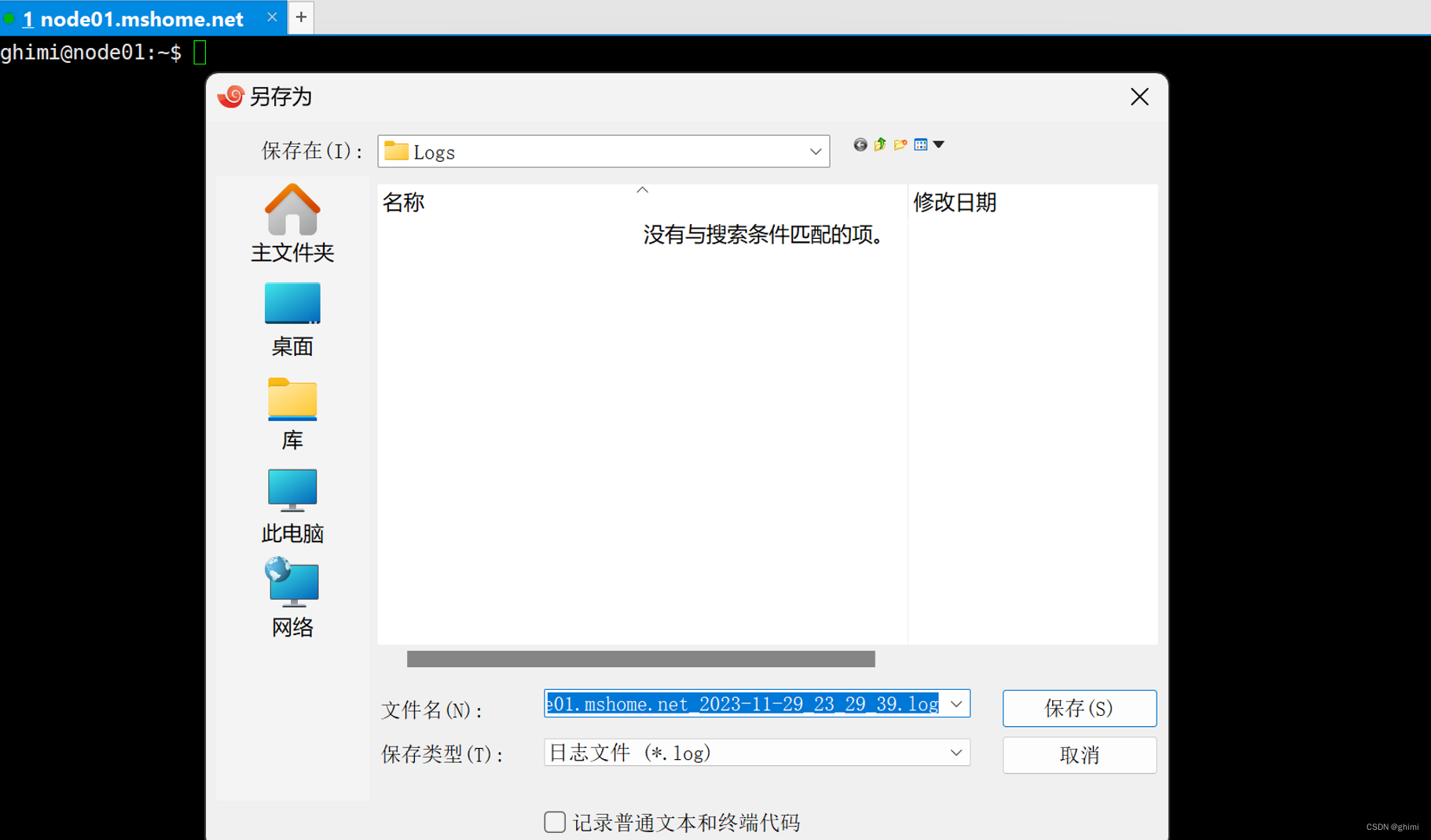Sort by the 修改日期 column header
1431x840 pixels.
(x=1032, y=202)
